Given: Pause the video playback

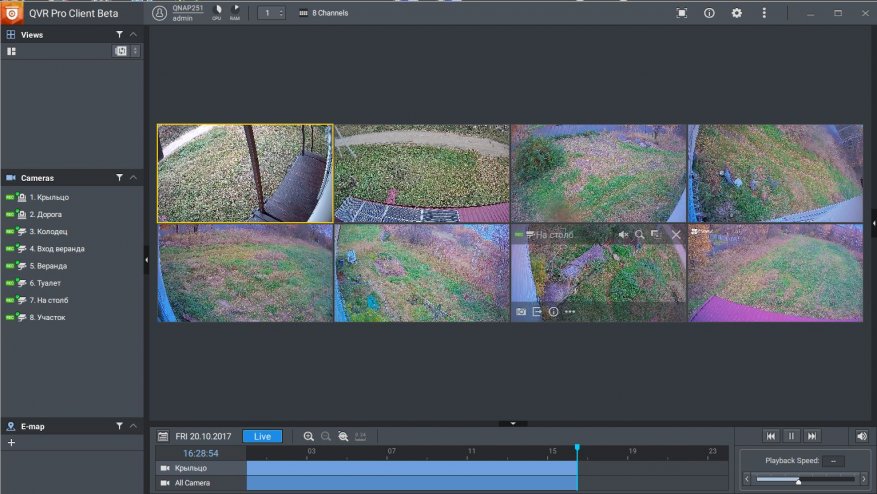Looking at the screenshot, I should pos(791,436).
